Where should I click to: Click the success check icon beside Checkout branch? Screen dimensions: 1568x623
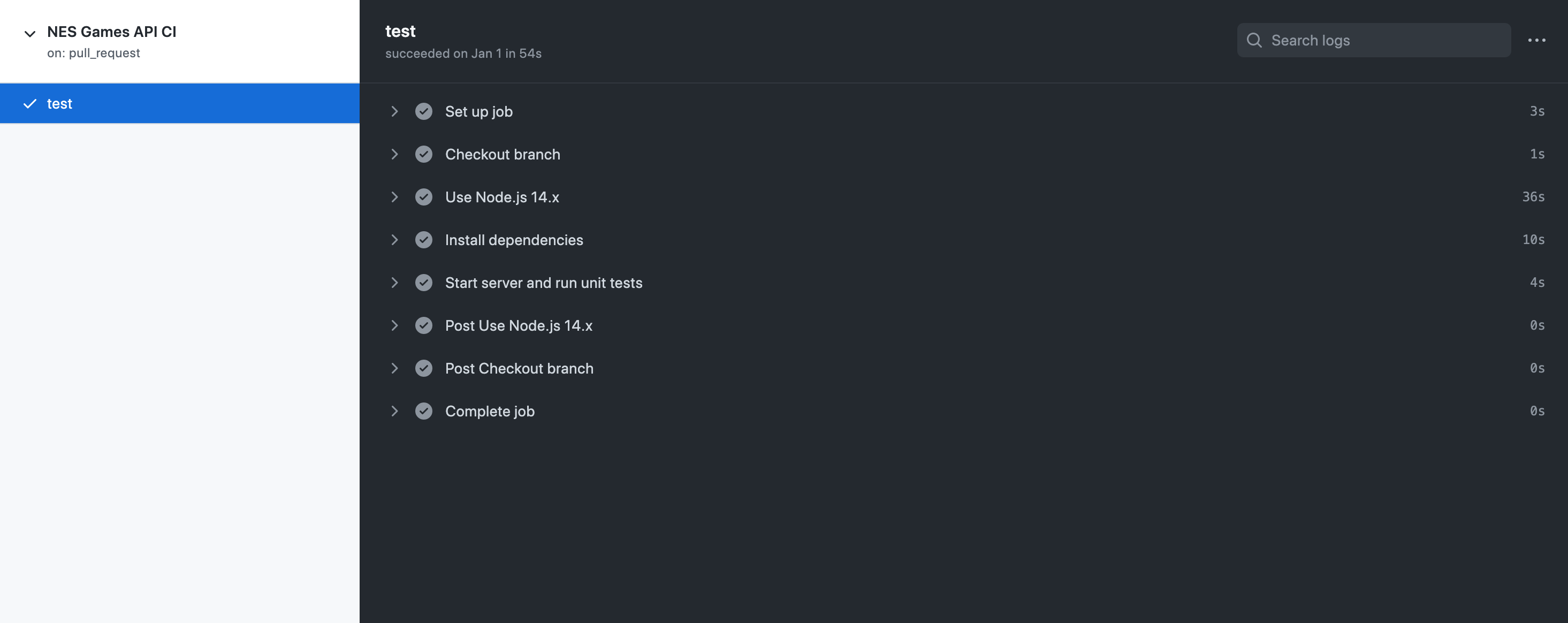[x=424, y=154]
